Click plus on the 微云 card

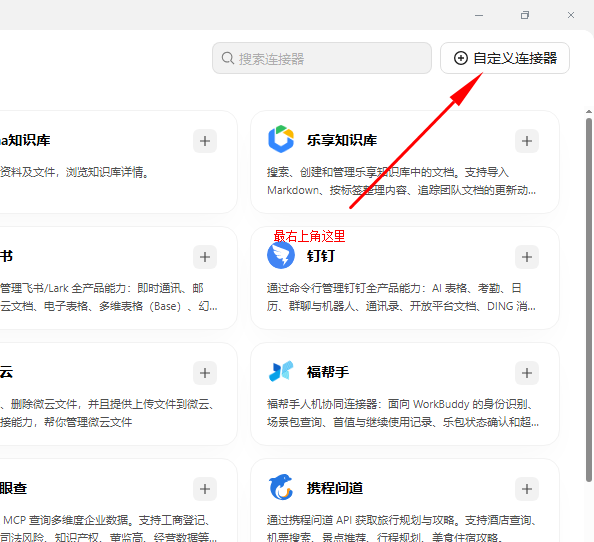205,373
